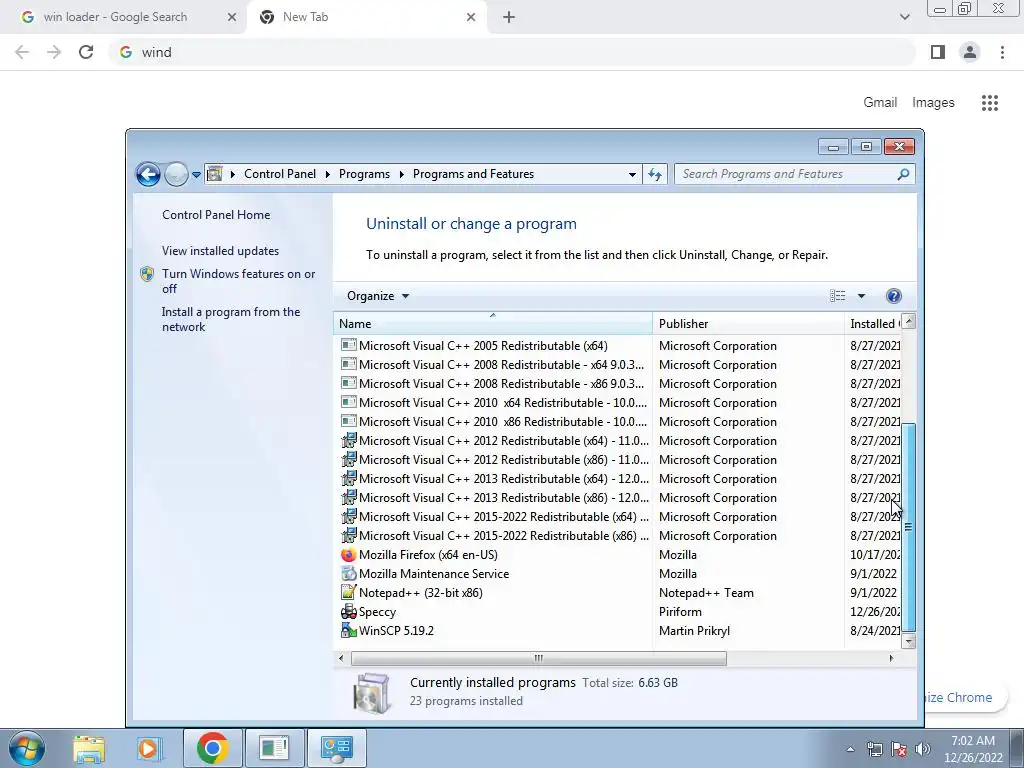Image resolution: width=1024 pixels, height=768 pixels.
Task: Open Turn Windows features on or off
Action: [238, 281]
